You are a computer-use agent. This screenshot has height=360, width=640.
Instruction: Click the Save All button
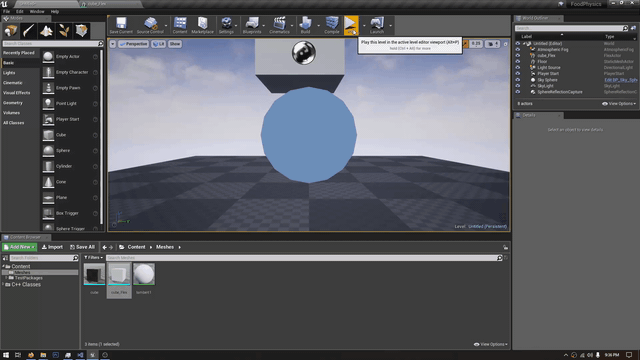click(82, 247)
